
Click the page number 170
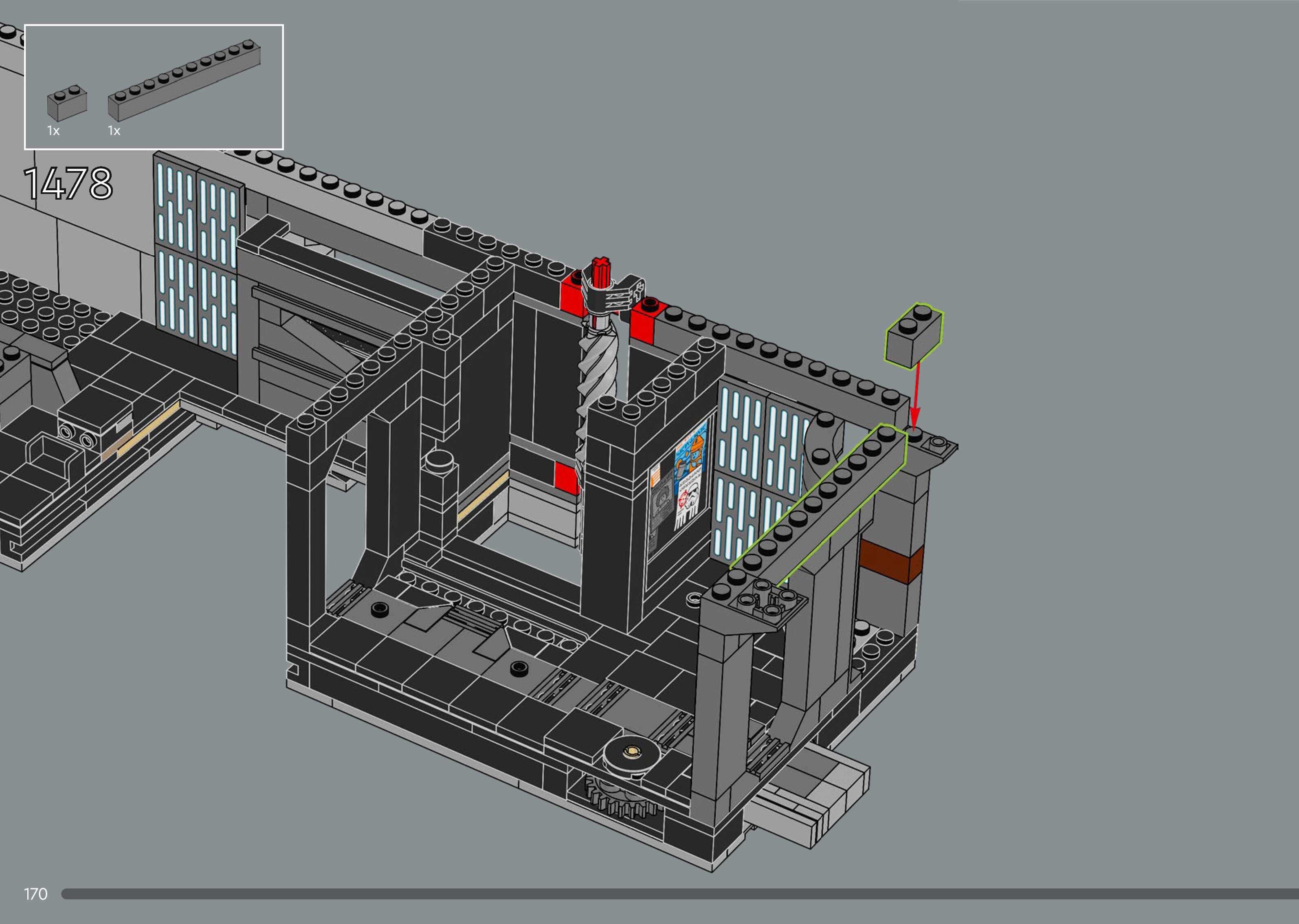click(x=35, y=894)
